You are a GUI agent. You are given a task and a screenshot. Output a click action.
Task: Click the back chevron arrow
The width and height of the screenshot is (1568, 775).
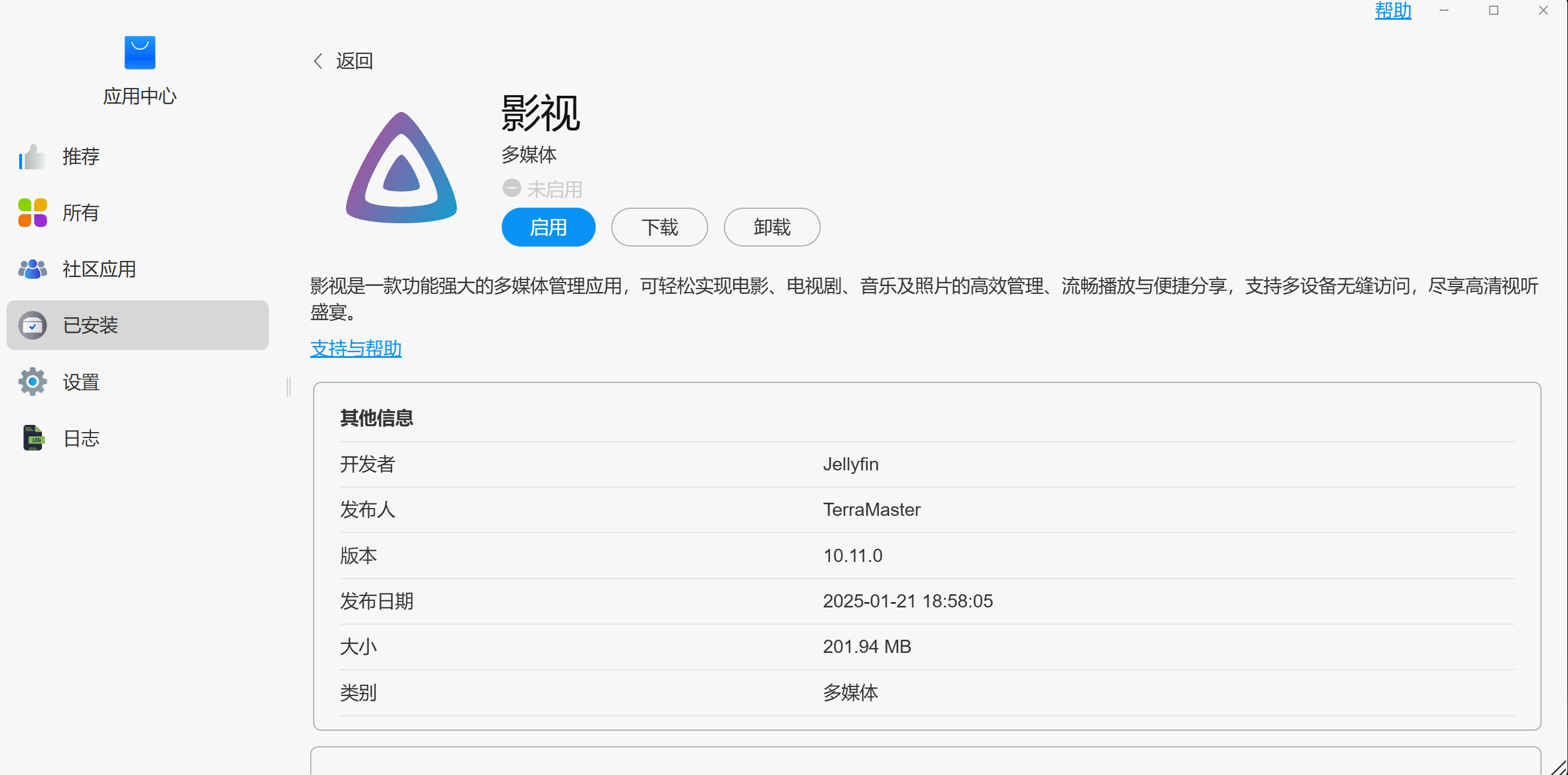coord(318,61)
